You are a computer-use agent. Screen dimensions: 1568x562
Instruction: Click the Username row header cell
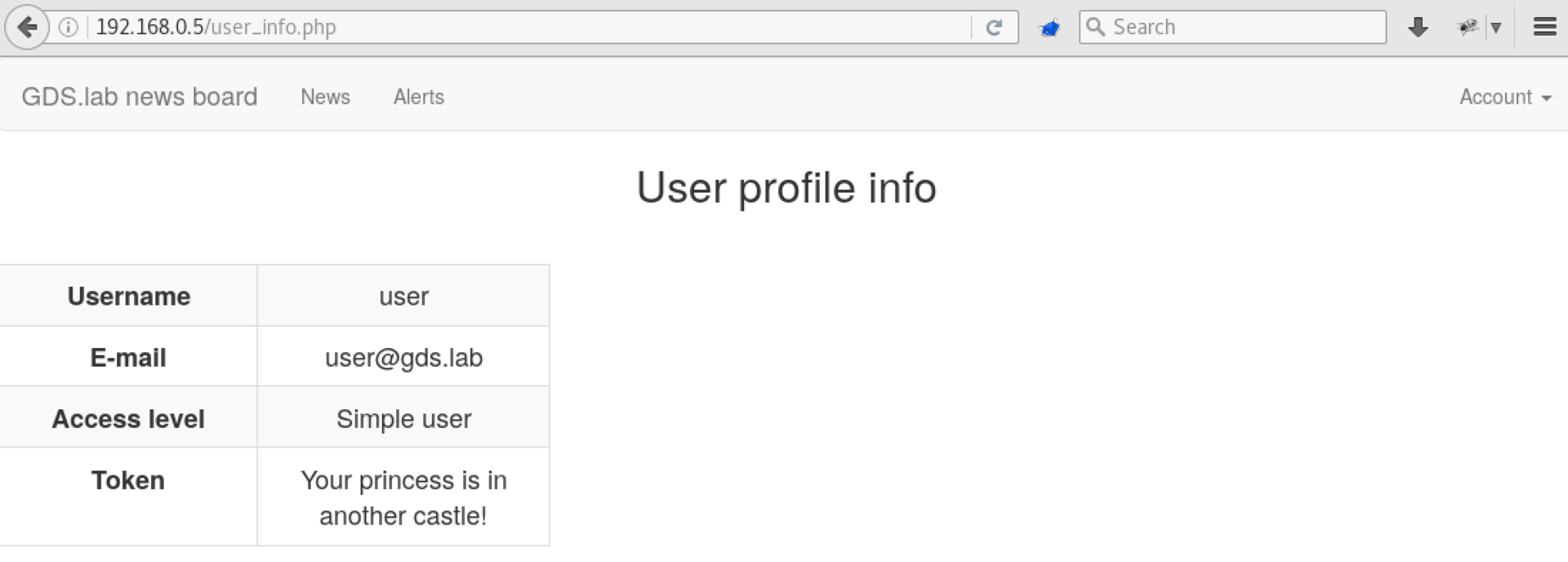[128, 296]
